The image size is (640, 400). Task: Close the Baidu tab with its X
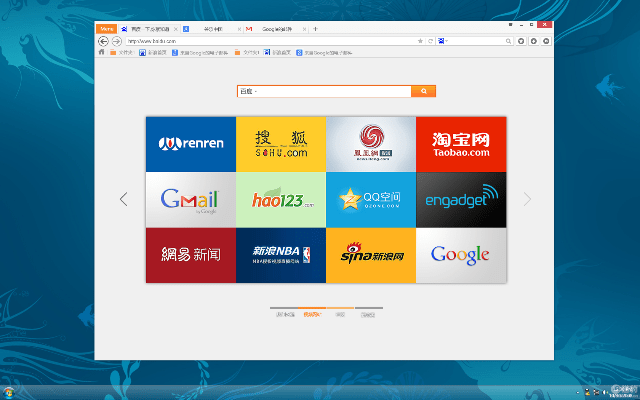pyautogui.click(x=176, y=29)
